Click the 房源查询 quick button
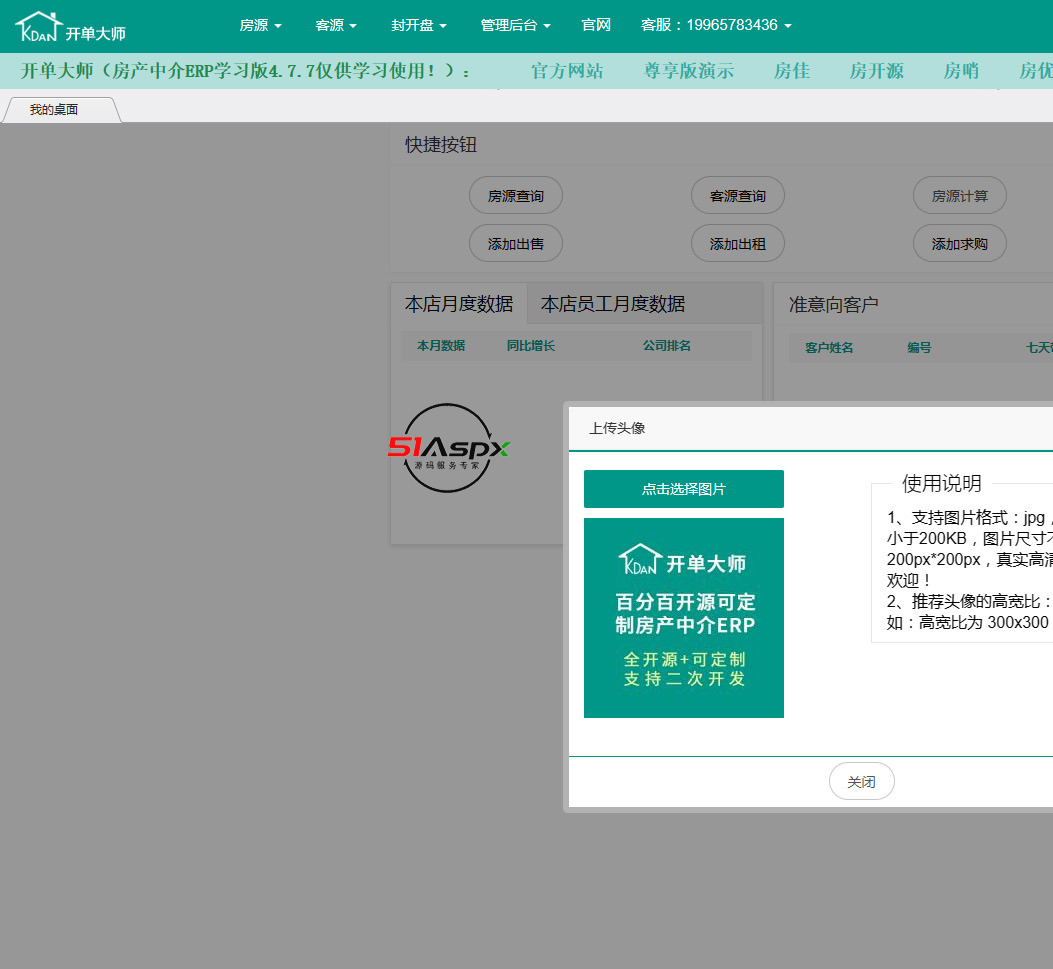The height and width of the screenshot is (969, 1053). coord(516,195)
